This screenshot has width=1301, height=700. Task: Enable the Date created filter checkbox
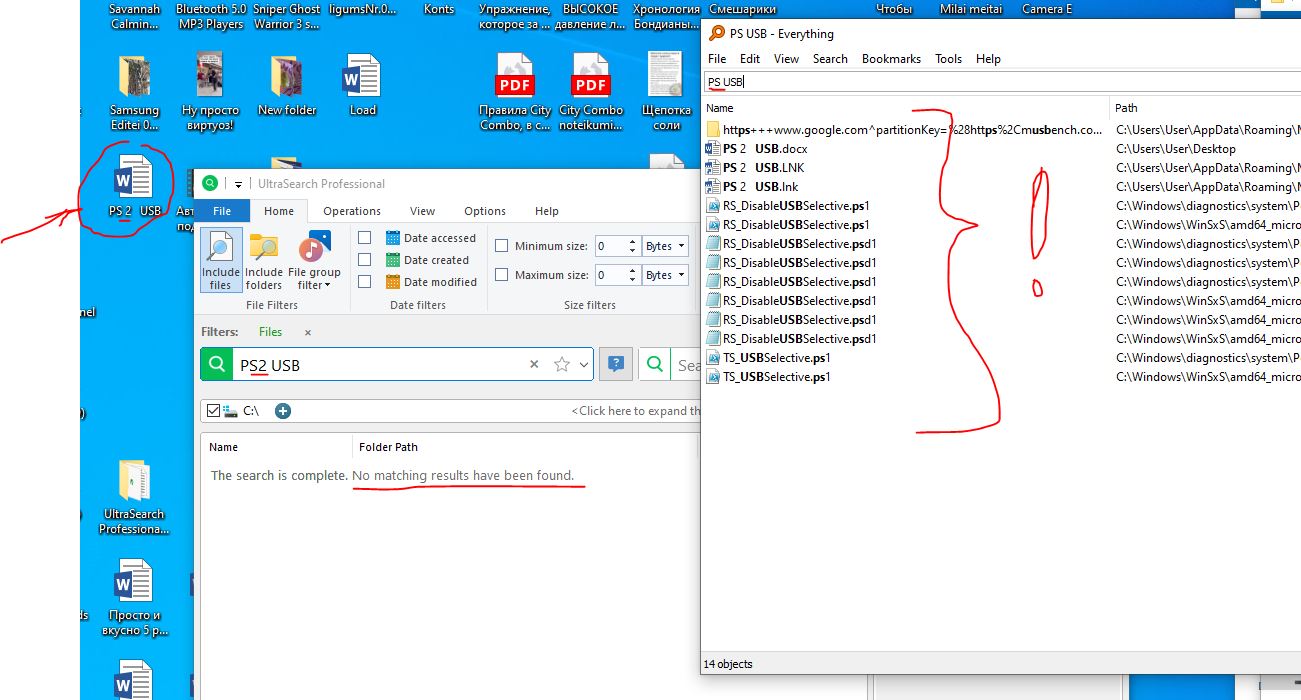pos(365,260)
